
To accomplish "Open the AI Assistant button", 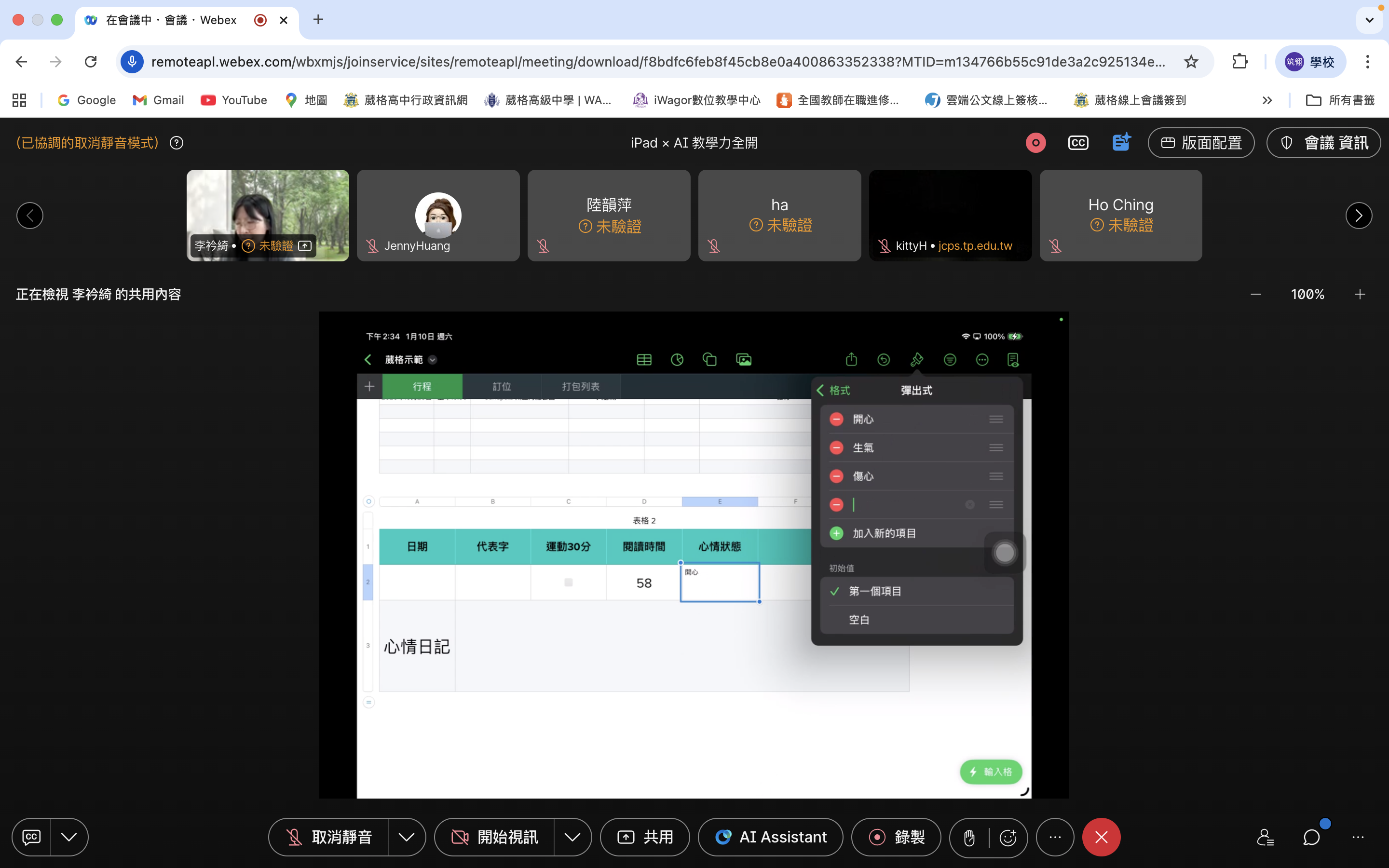I will [x=771, y=837].
